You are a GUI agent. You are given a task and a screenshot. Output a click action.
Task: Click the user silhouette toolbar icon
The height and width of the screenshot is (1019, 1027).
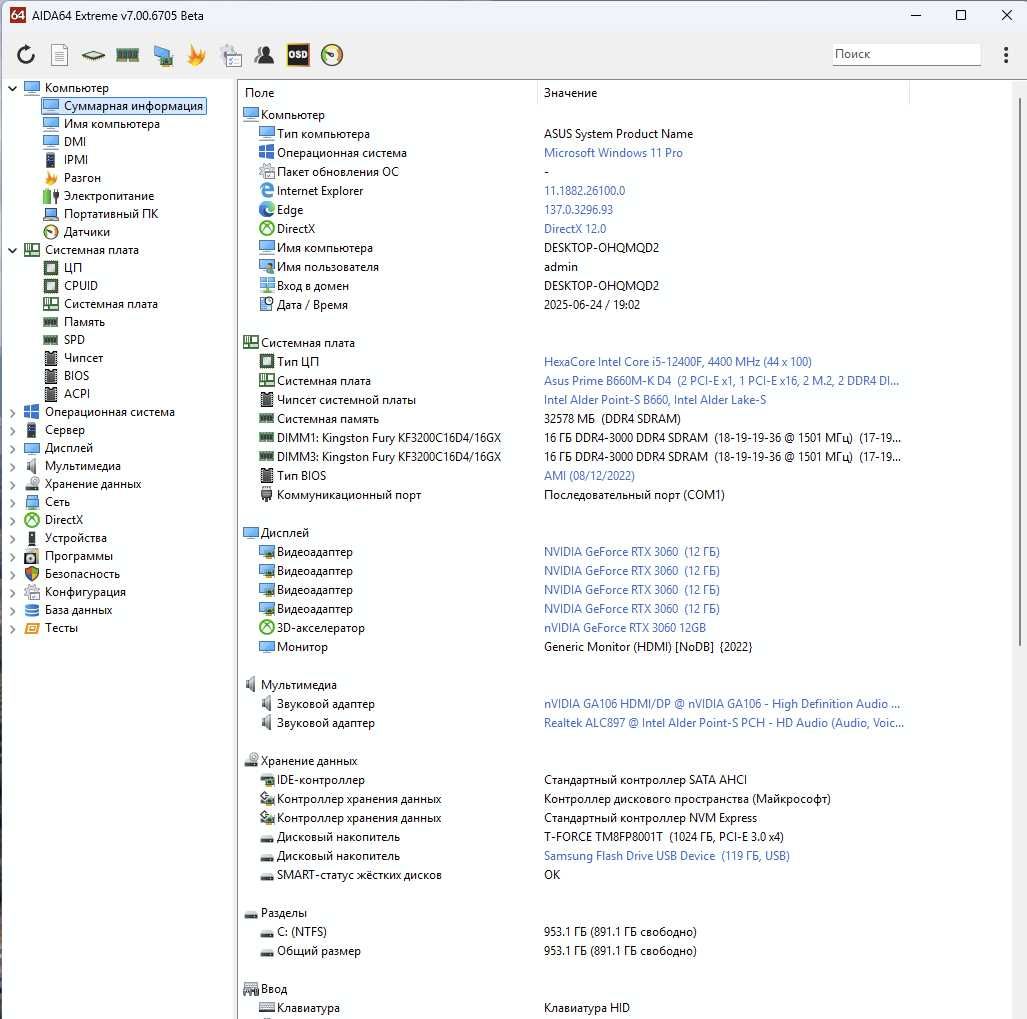coord(265,55)
